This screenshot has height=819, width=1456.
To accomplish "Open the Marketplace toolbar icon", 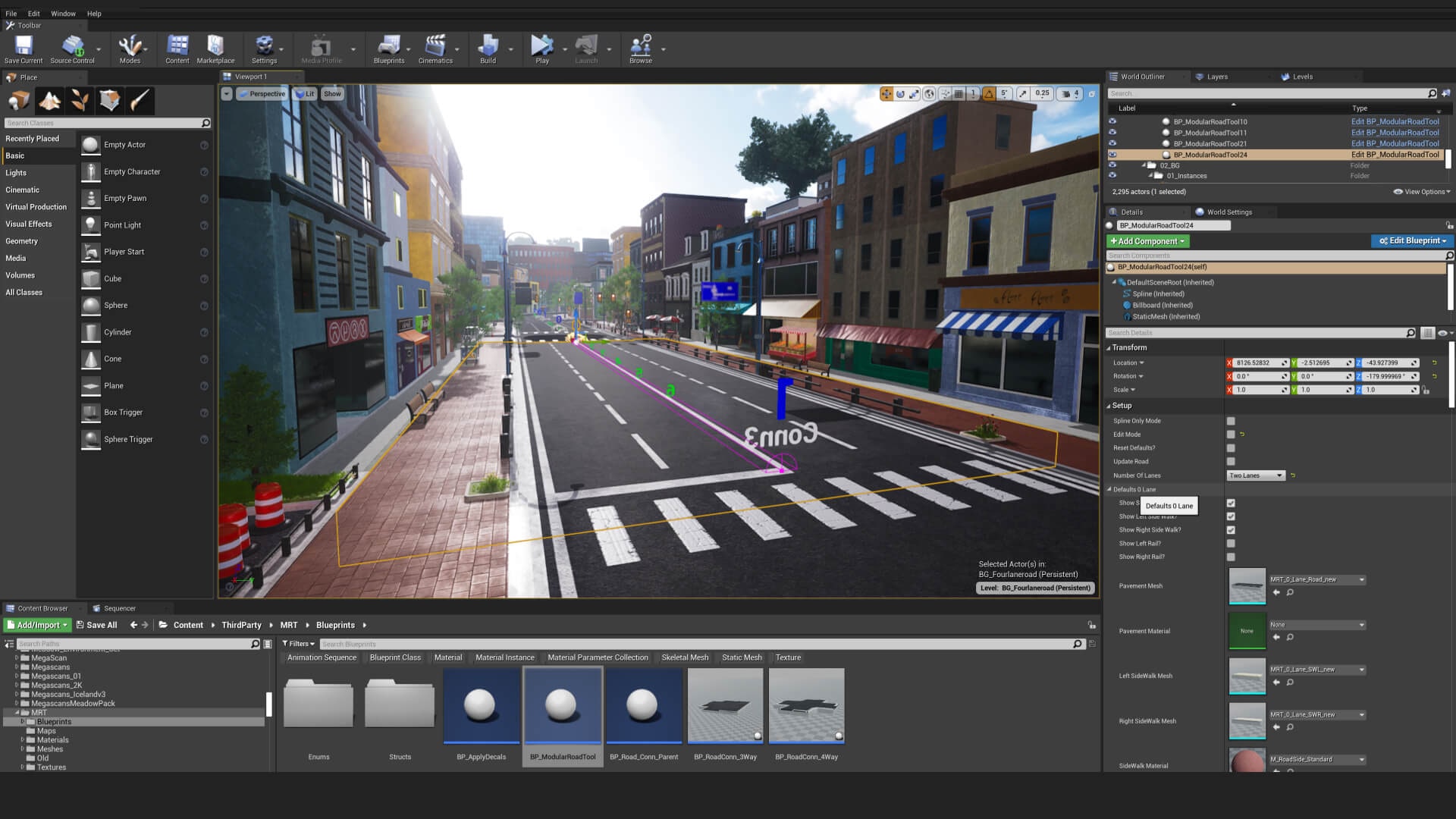I will point(215,46).
